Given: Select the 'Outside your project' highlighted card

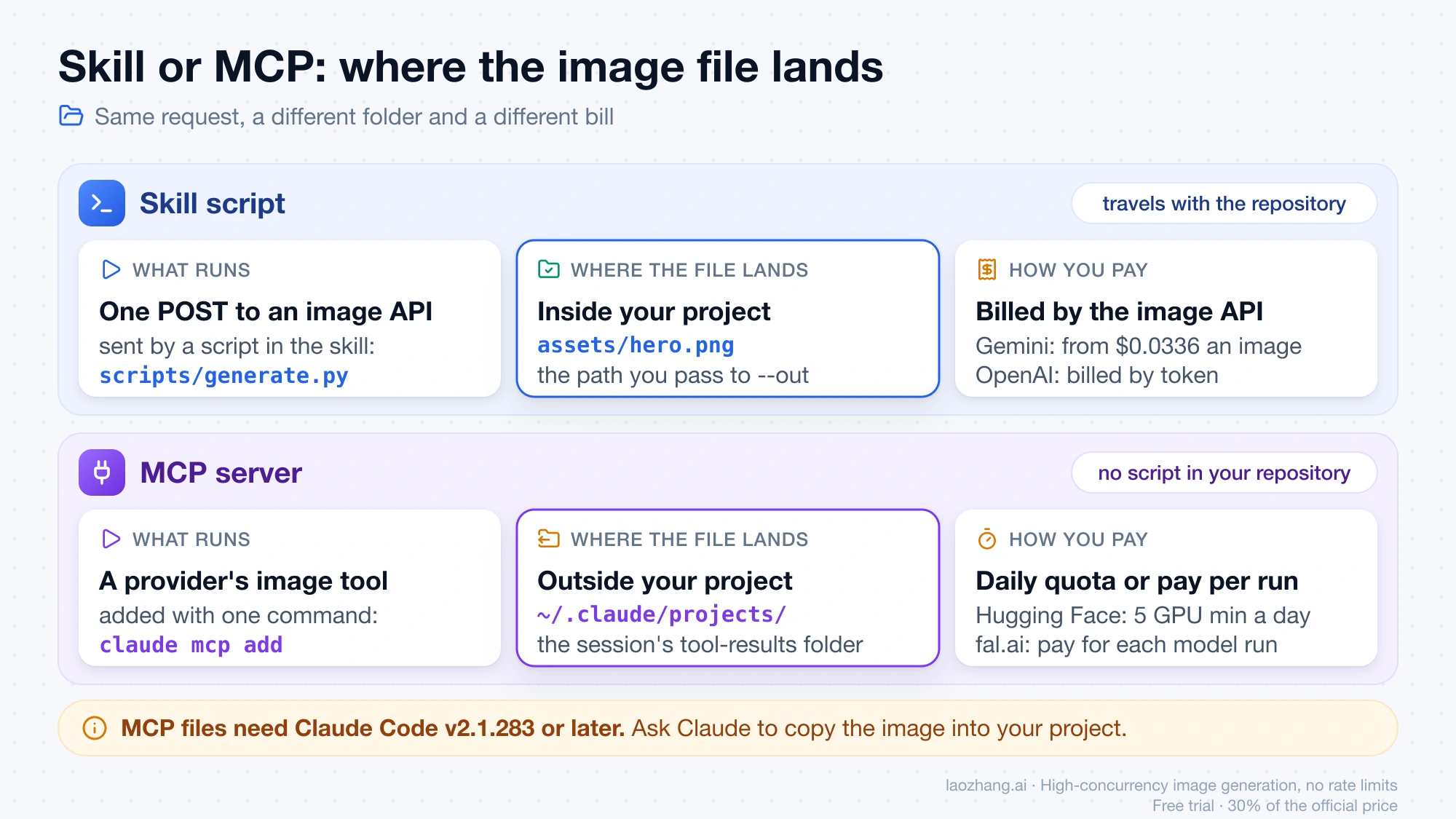Looking at the screenshot, I should click(728, 587).
